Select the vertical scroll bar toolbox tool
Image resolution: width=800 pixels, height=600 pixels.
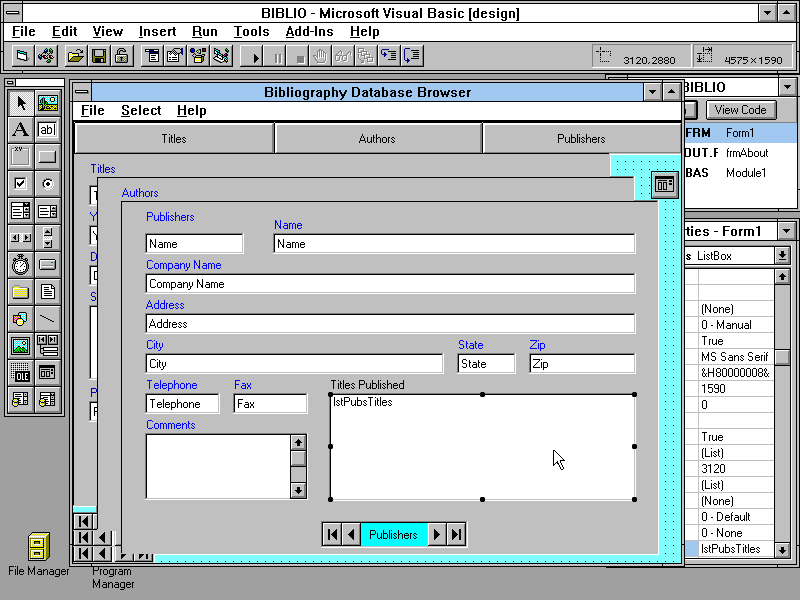pos(47,238)
